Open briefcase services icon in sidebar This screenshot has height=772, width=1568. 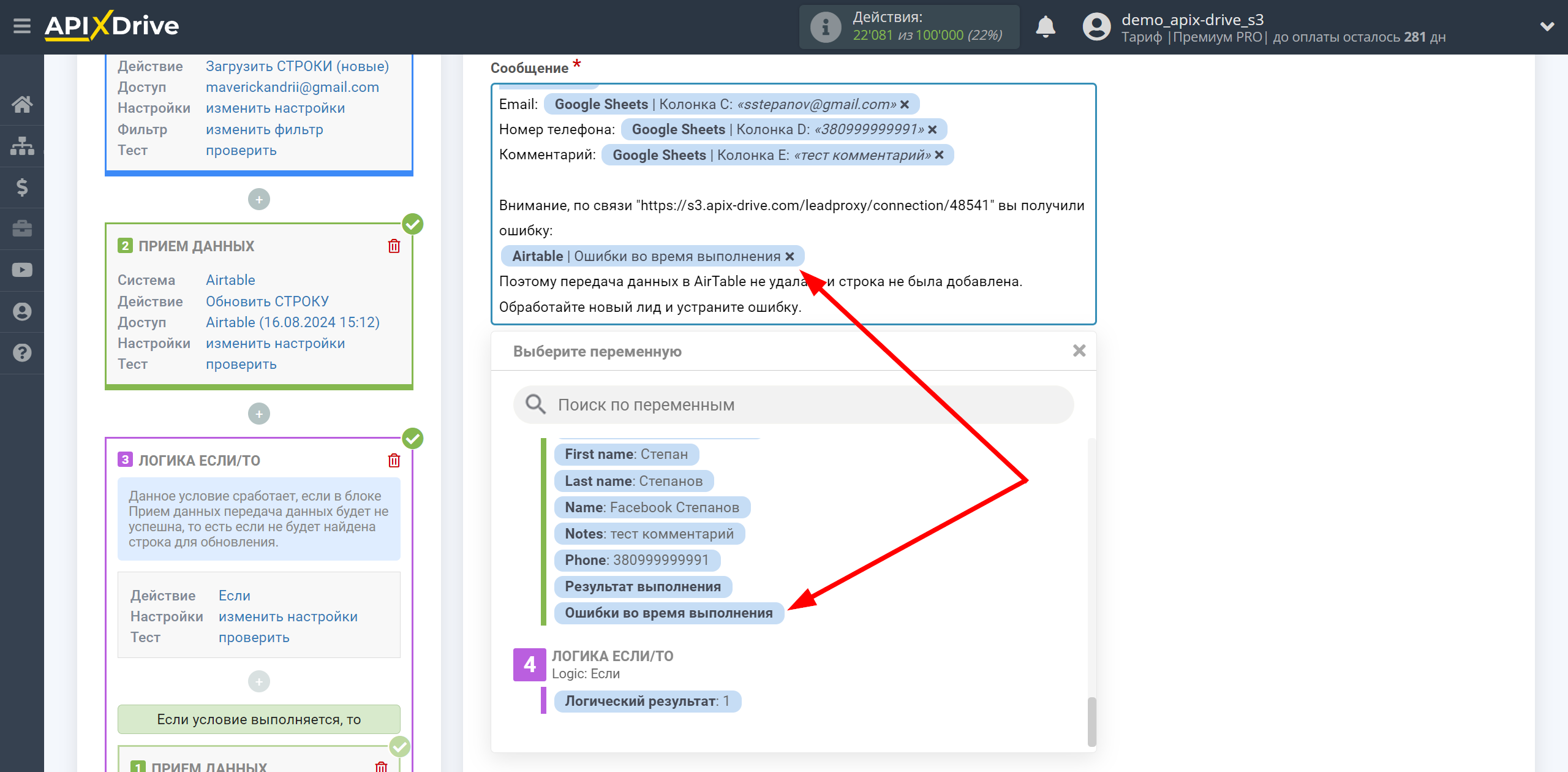click(22, 229)
